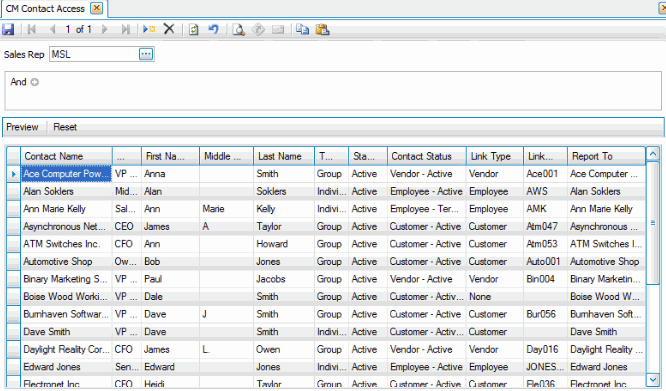Click the Delete X icon in toolbar
666x391 pixels.
coord(169,29)
